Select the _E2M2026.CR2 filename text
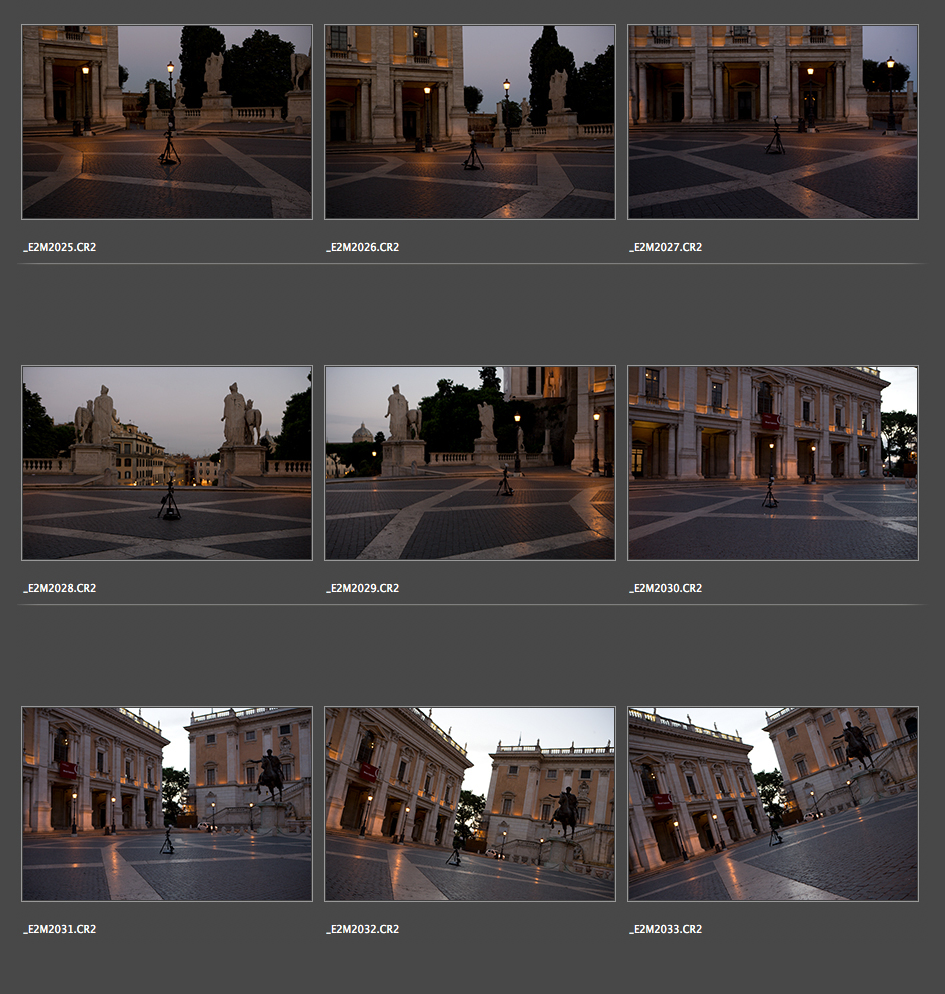 pos(363,247)
